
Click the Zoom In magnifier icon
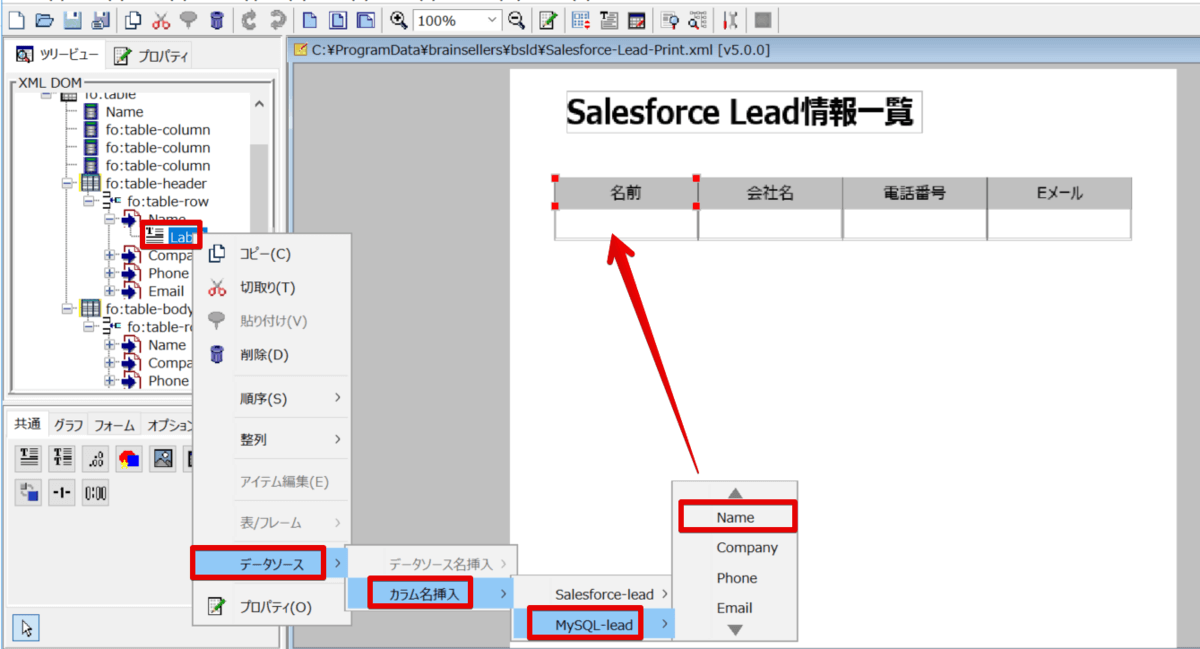pos(399,19)
